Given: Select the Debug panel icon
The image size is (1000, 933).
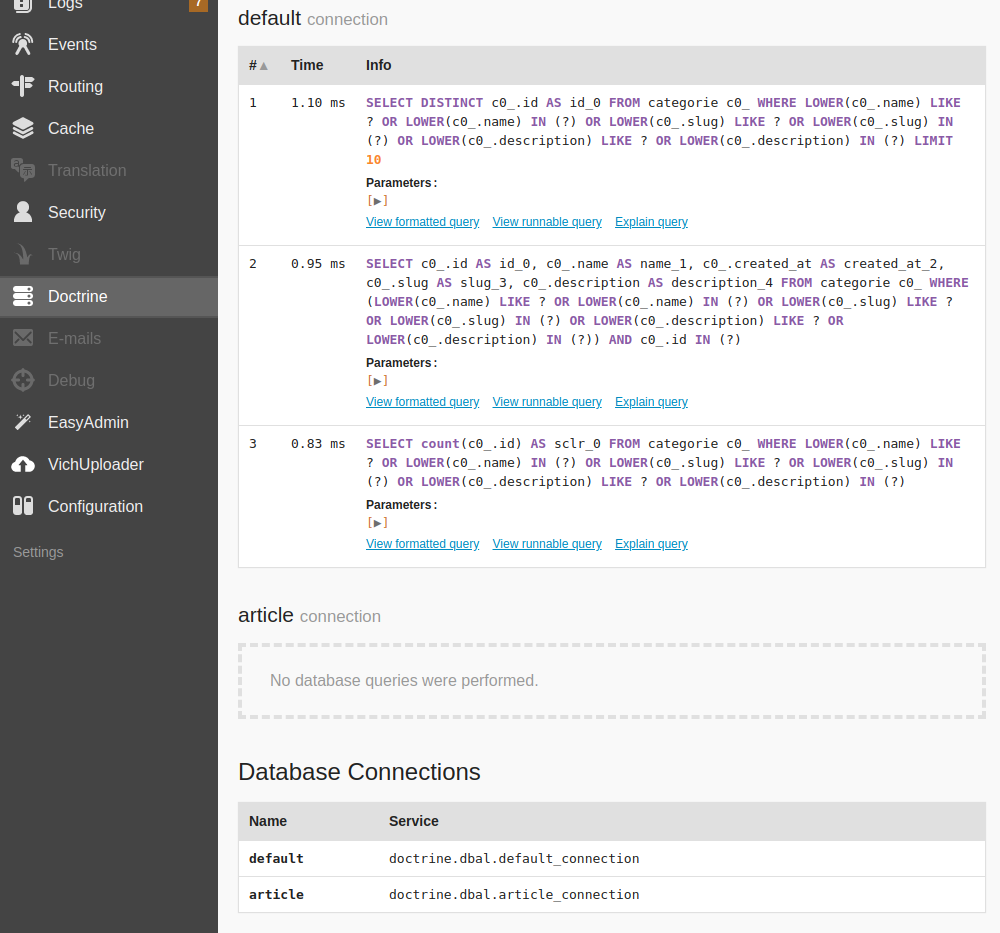Looking at the screenshot, I should (22, 380).
